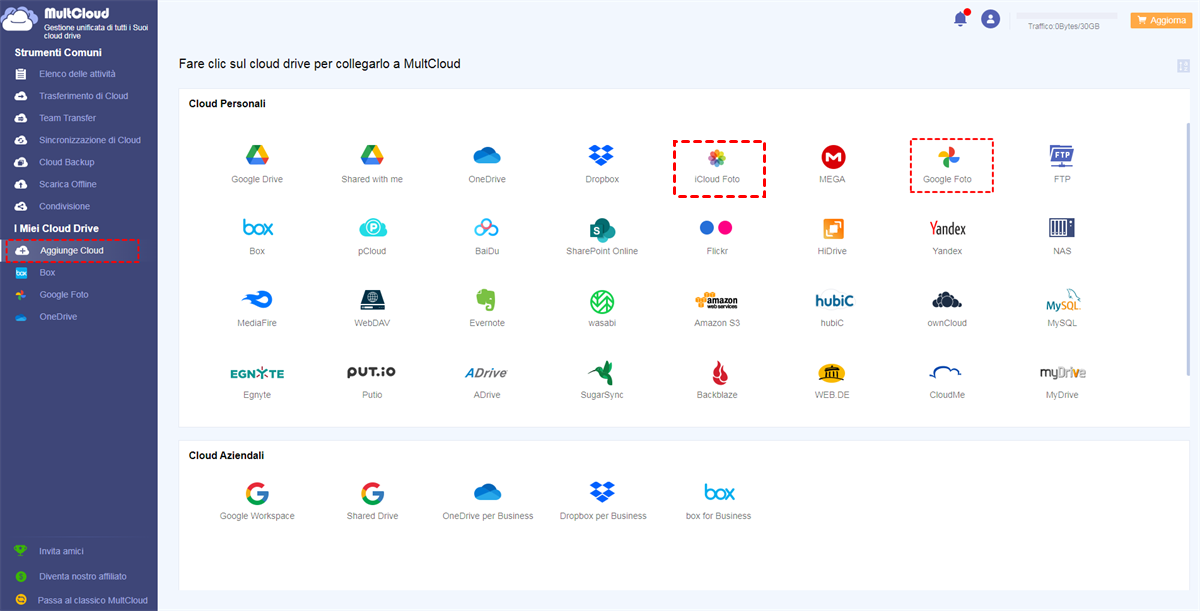Click the Invita amici link
The height and width of the screenshot is (611, 1200).
[61, 551]
